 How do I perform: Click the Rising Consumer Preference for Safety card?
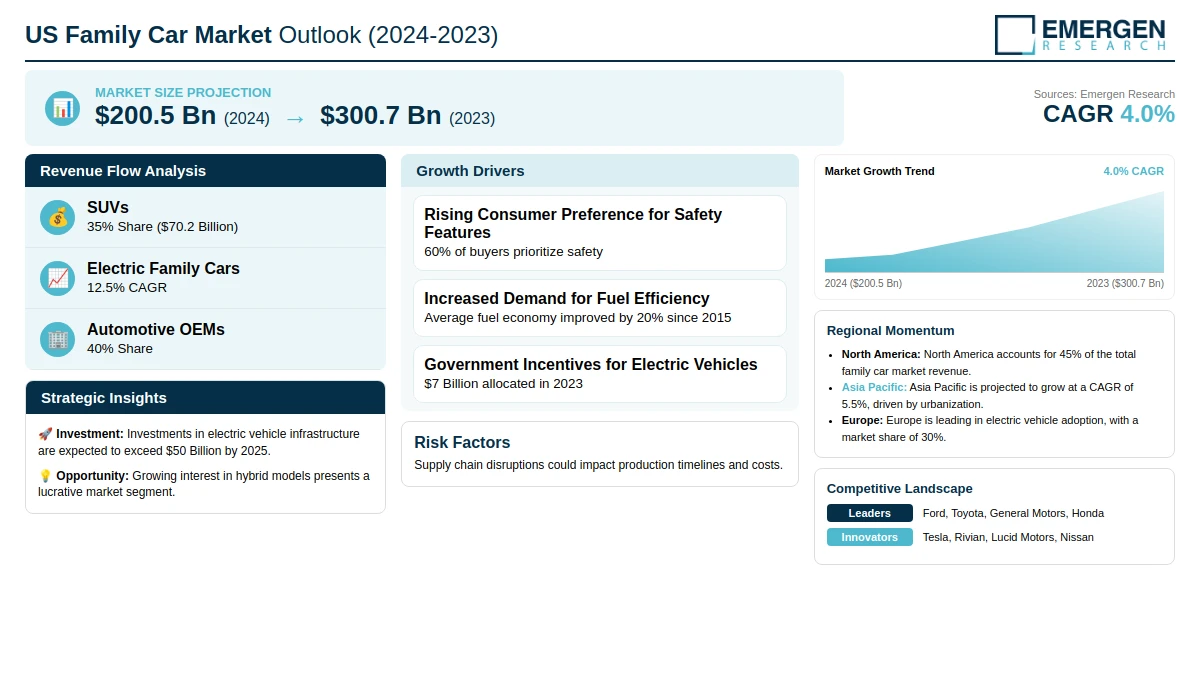coord(599,232)
